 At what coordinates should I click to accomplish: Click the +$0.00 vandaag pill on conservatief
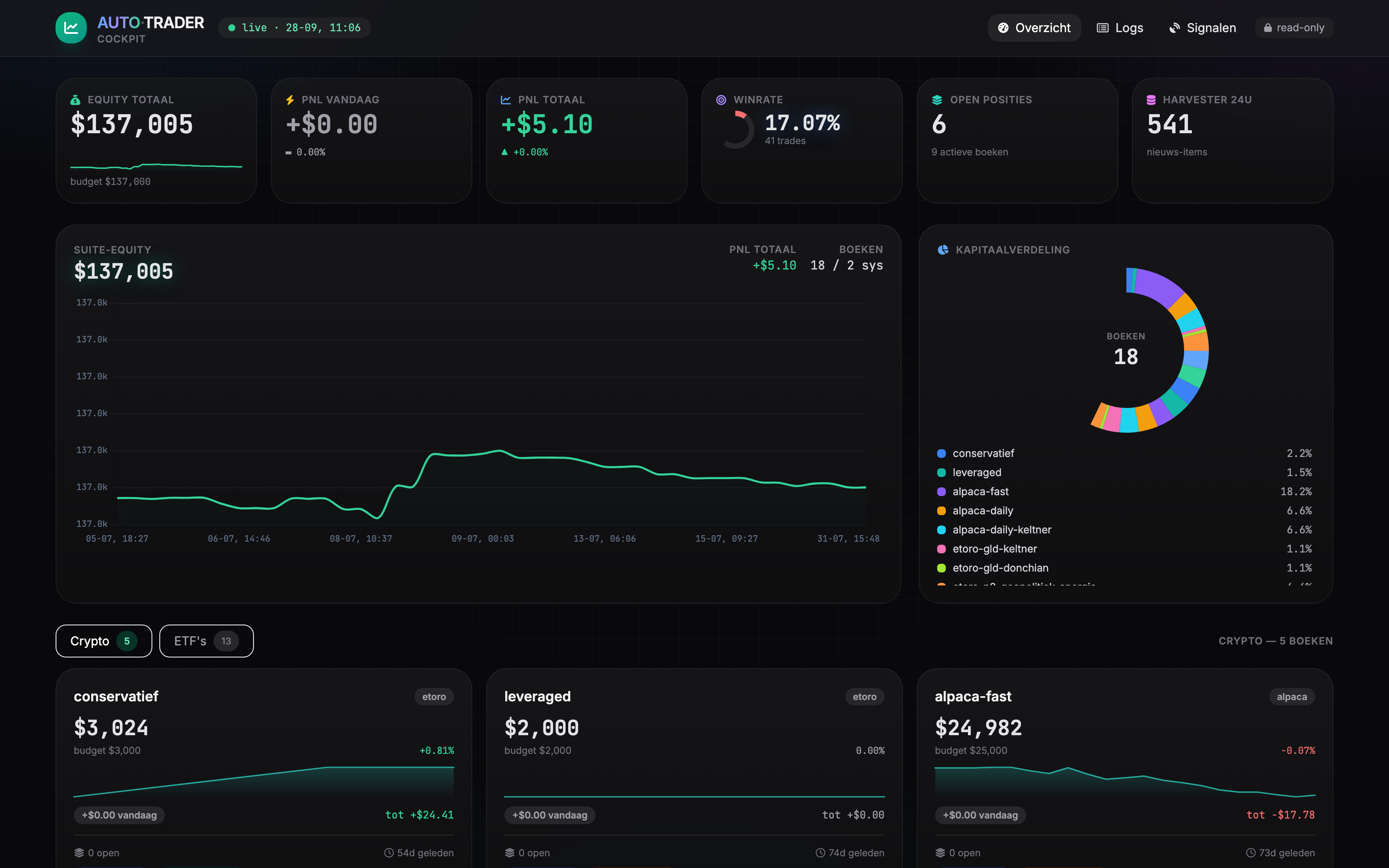coord(119,815)
